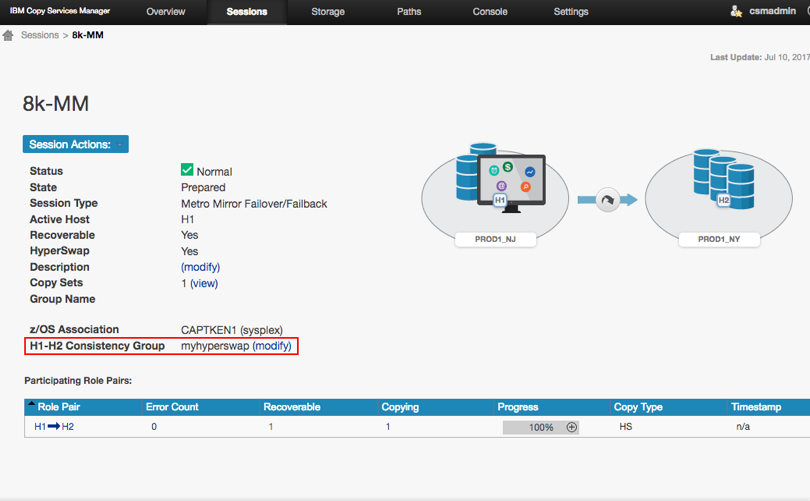This screenshot has width=810, height=501.
Task: Click the n/a timestamp cell
Action: [743, 427]
